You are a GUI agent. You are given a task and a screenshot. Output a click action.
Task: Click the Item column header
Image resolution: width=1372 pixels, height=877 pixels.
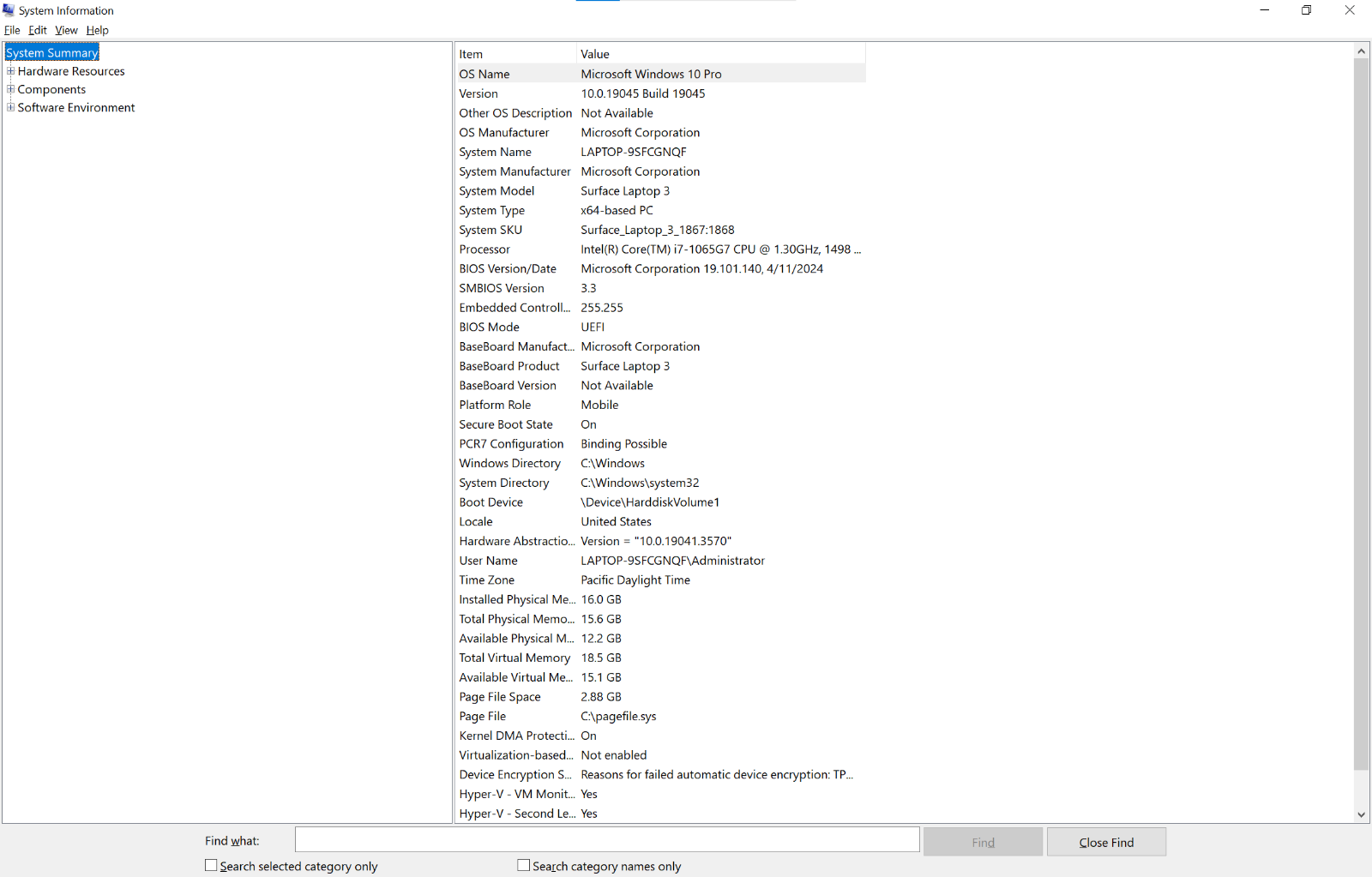515,54
